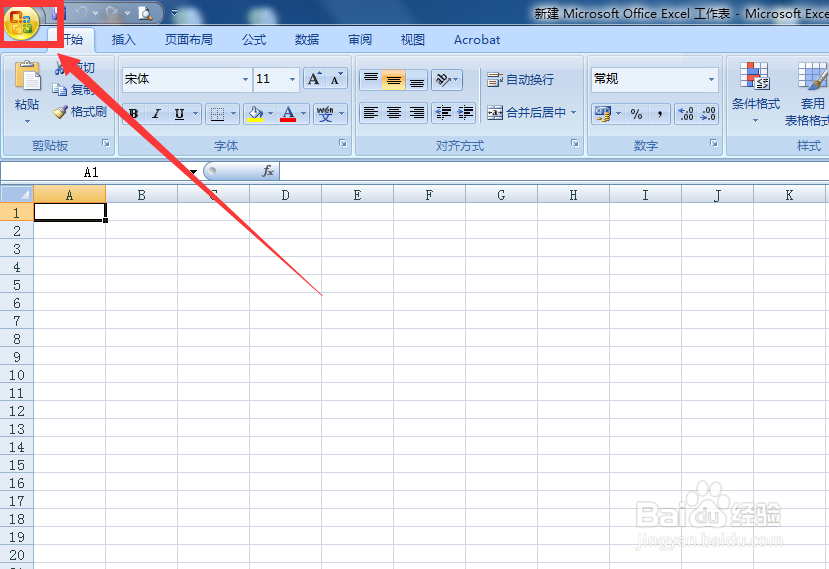This screenshot has height=569, width=829.
Task: Switch to the 视图 tab
Action: click(412, 40)
